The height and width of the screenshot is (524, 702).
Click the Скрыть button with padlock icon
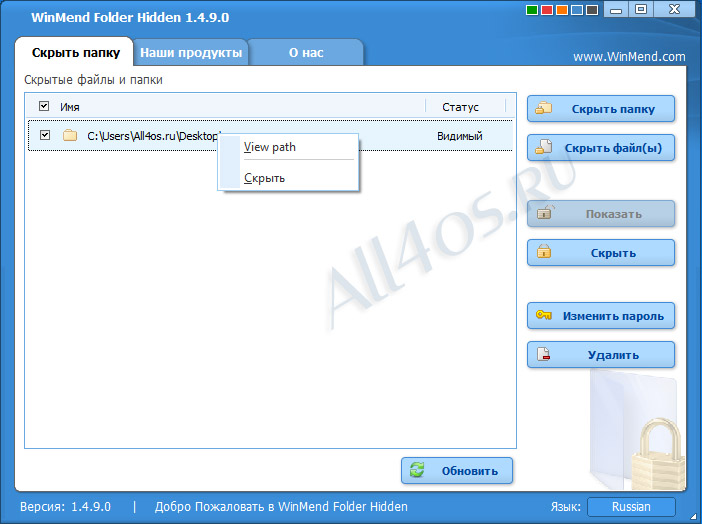601,253
